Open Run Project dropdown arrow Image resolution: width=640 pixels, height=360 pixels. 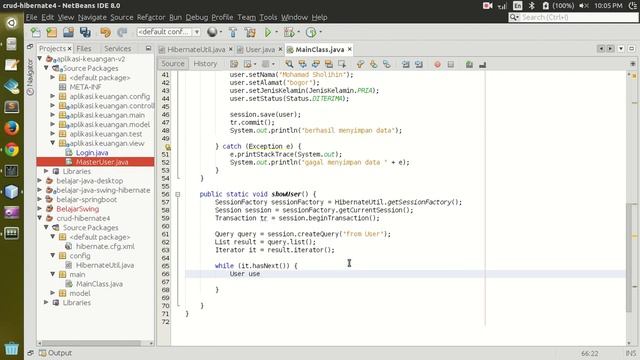pyautogui.click(x=276, y=32)
